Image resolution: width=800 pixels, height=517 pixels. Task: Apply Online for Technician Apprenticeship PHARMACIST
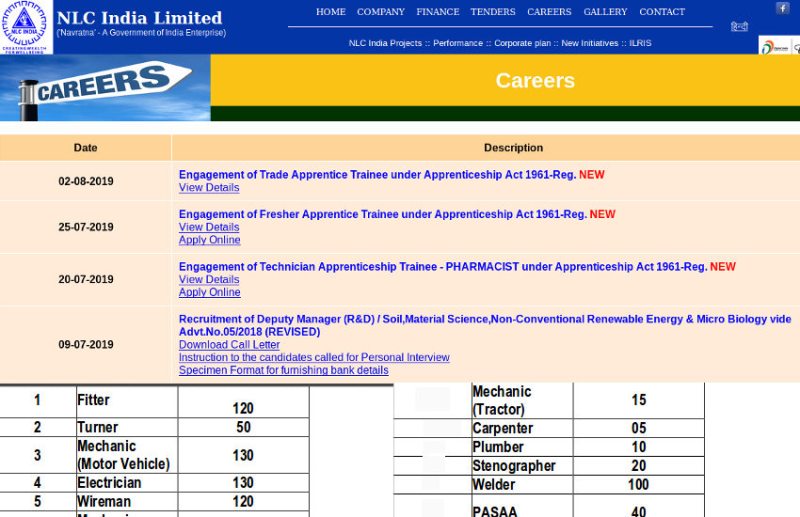pyautogui.click(x=209, y=293)
